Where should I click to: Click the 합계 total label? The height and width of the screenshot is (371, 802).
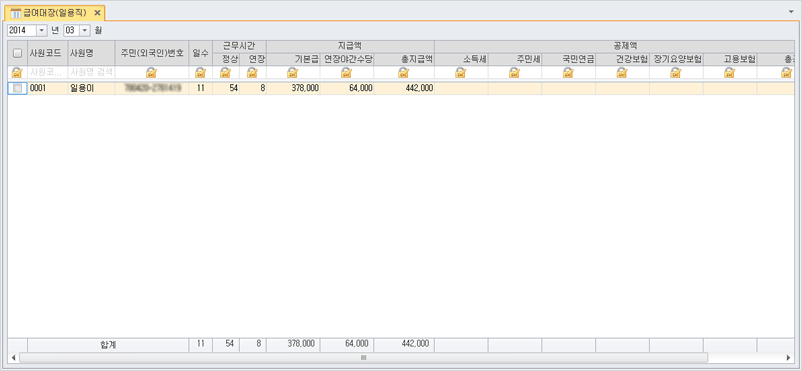[108, 344]
